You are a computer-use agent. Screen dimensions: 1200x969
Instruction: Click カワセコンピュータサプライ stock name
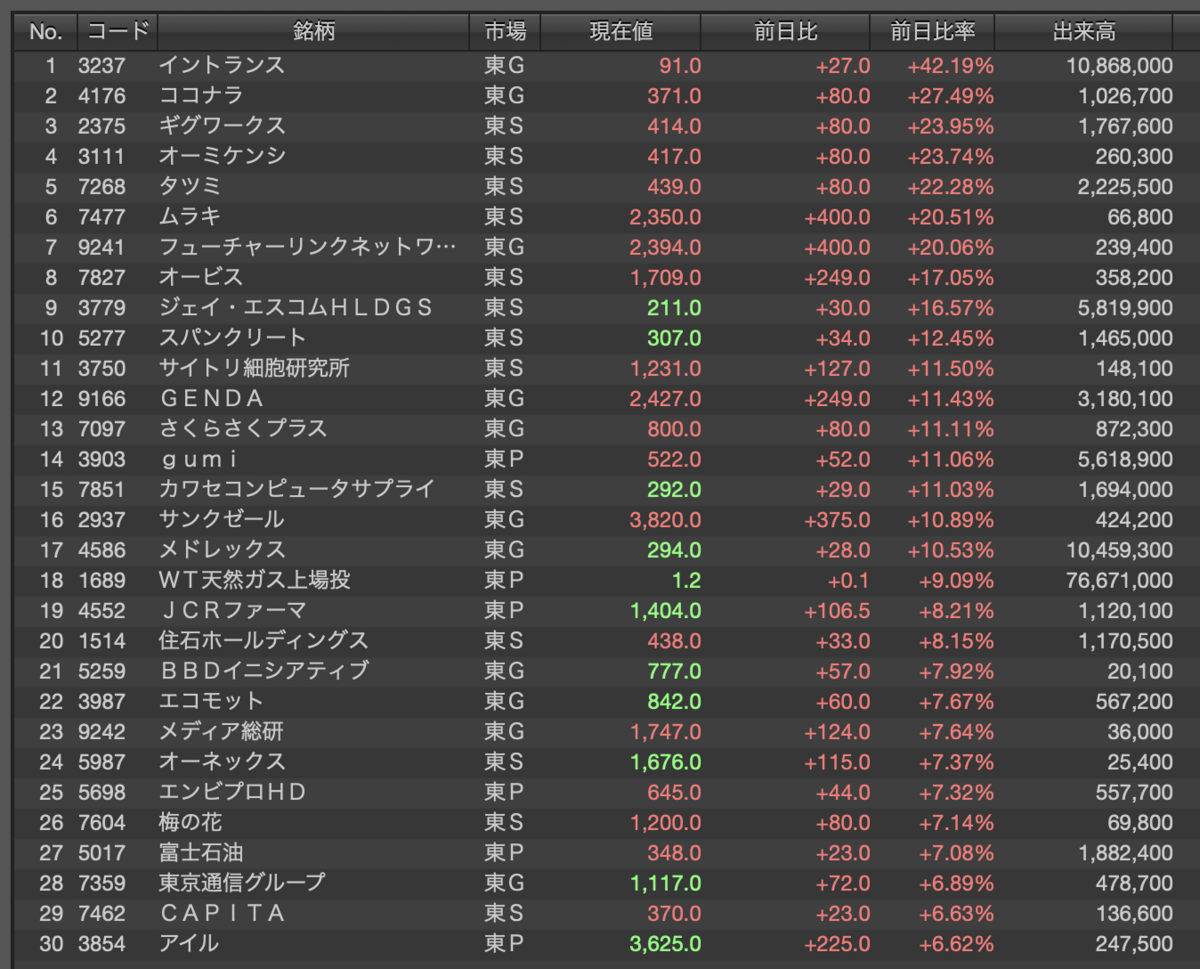pyautogui.click(x=297, y=489)
